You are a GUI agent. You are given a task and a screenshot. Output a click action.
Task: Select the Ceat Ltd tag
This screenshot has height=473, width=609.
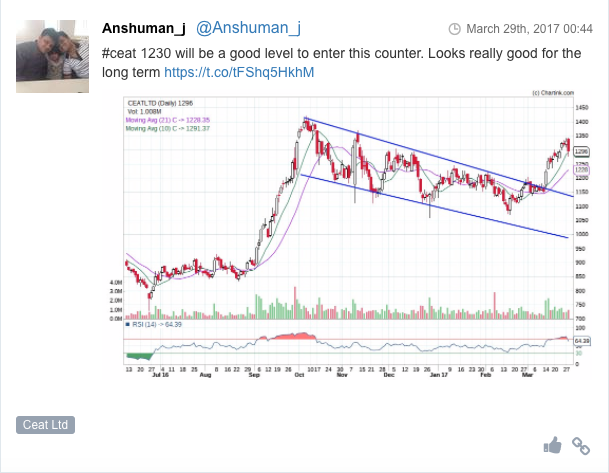point(45,425)
